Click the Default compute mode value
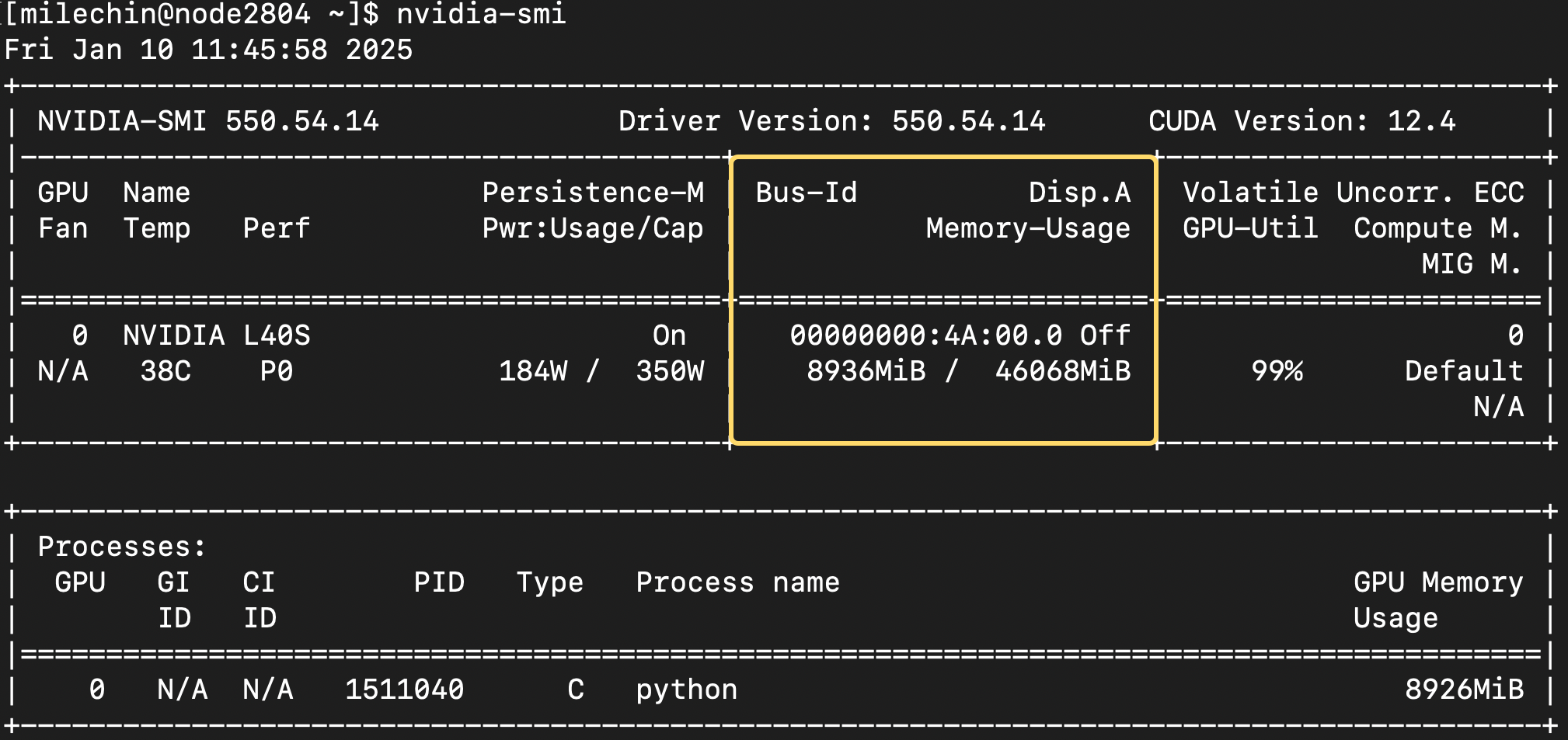The height and width of the screenshot is (740, 1568). [x=1463, y=371]
